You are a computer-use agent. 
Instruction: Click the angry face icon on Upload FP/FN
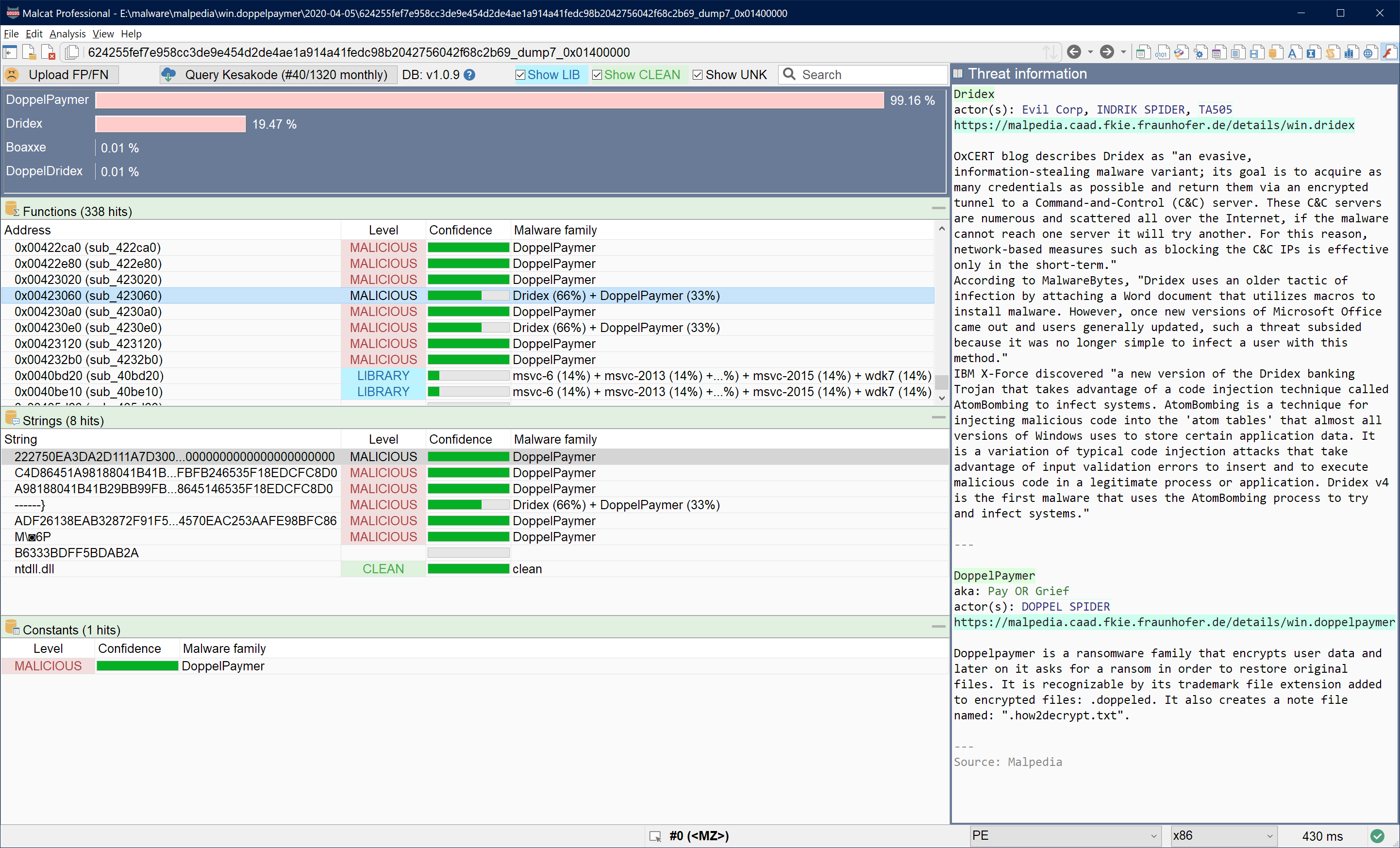point(12,74)
